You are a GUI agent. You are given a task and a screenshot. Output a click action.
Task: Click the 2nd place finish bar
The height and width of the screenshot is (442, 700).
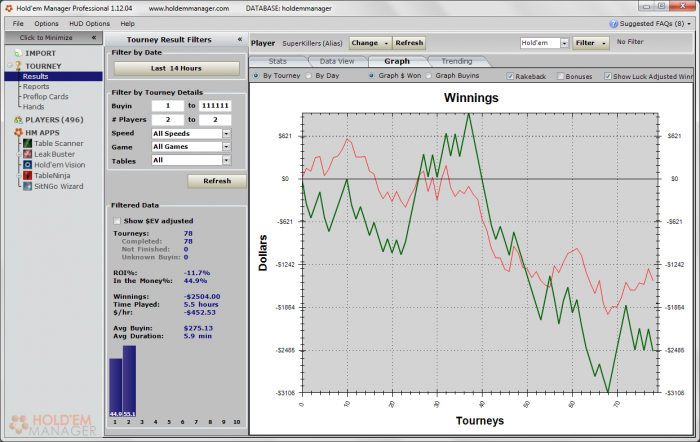(x=129, y=381)
